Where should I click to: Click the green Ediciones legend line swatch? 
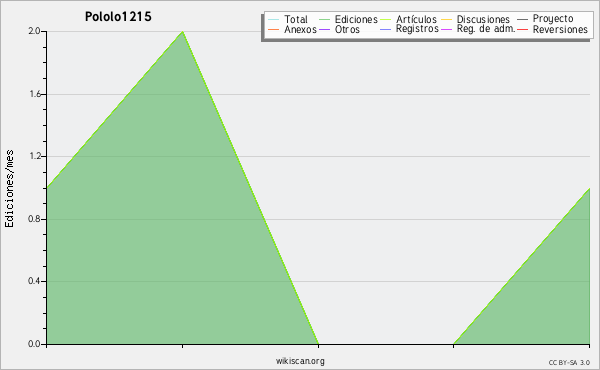[x=324, y=20]
